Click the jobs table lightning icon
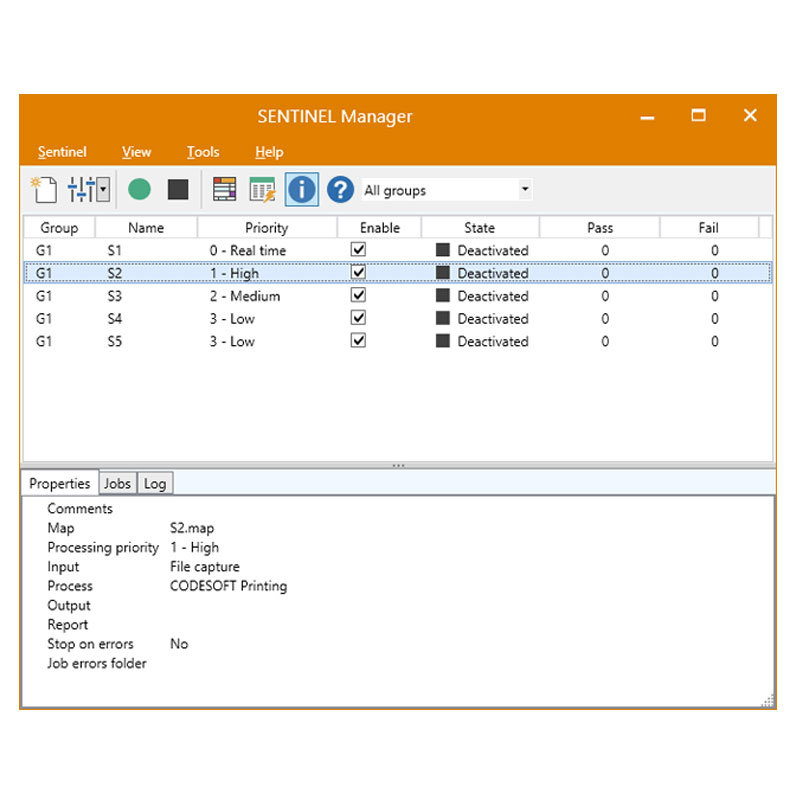The height and width of the screenshot is (800, 800). pyautogui.click(x=262, y=188)
